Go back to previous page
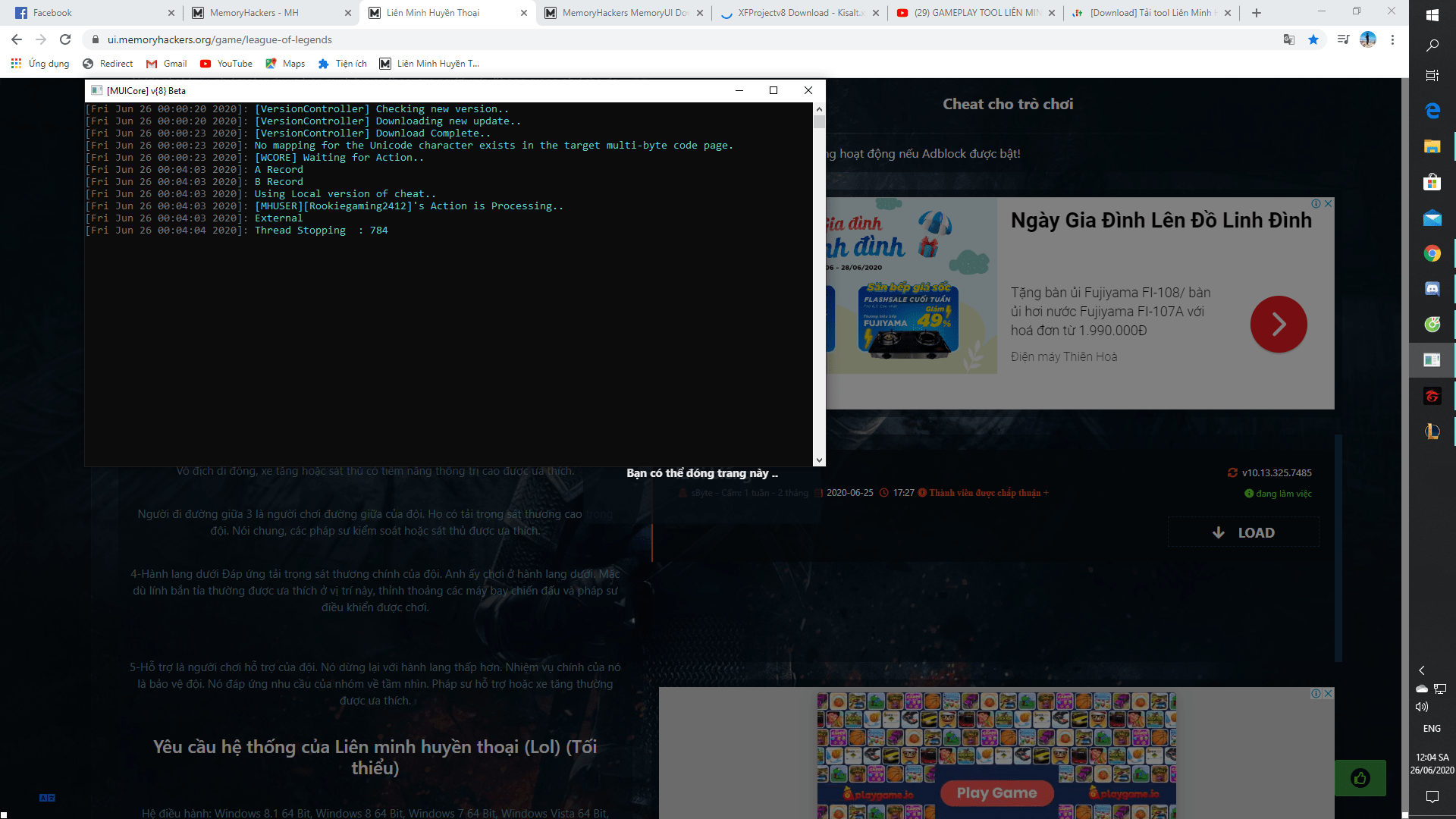1456x819 pixels. (x=17, y=39)
